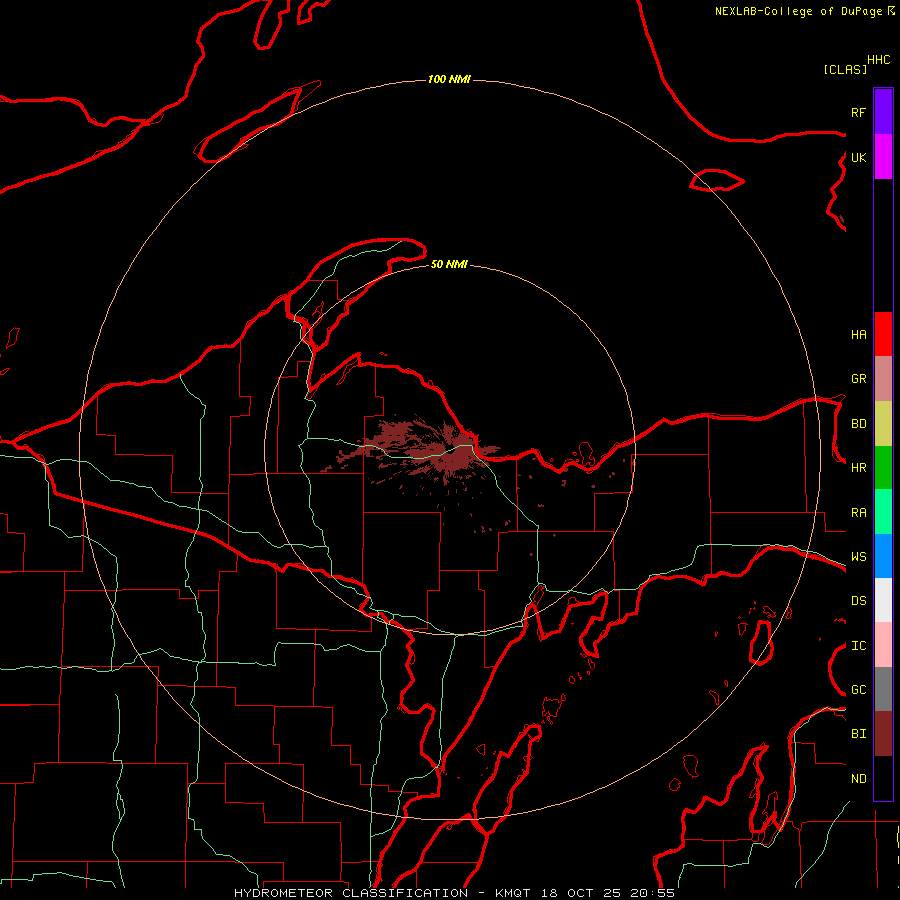This screenshot has width=900, height=900.
Task: Click the 20:55 timestamp
Action: click(652, 893)
